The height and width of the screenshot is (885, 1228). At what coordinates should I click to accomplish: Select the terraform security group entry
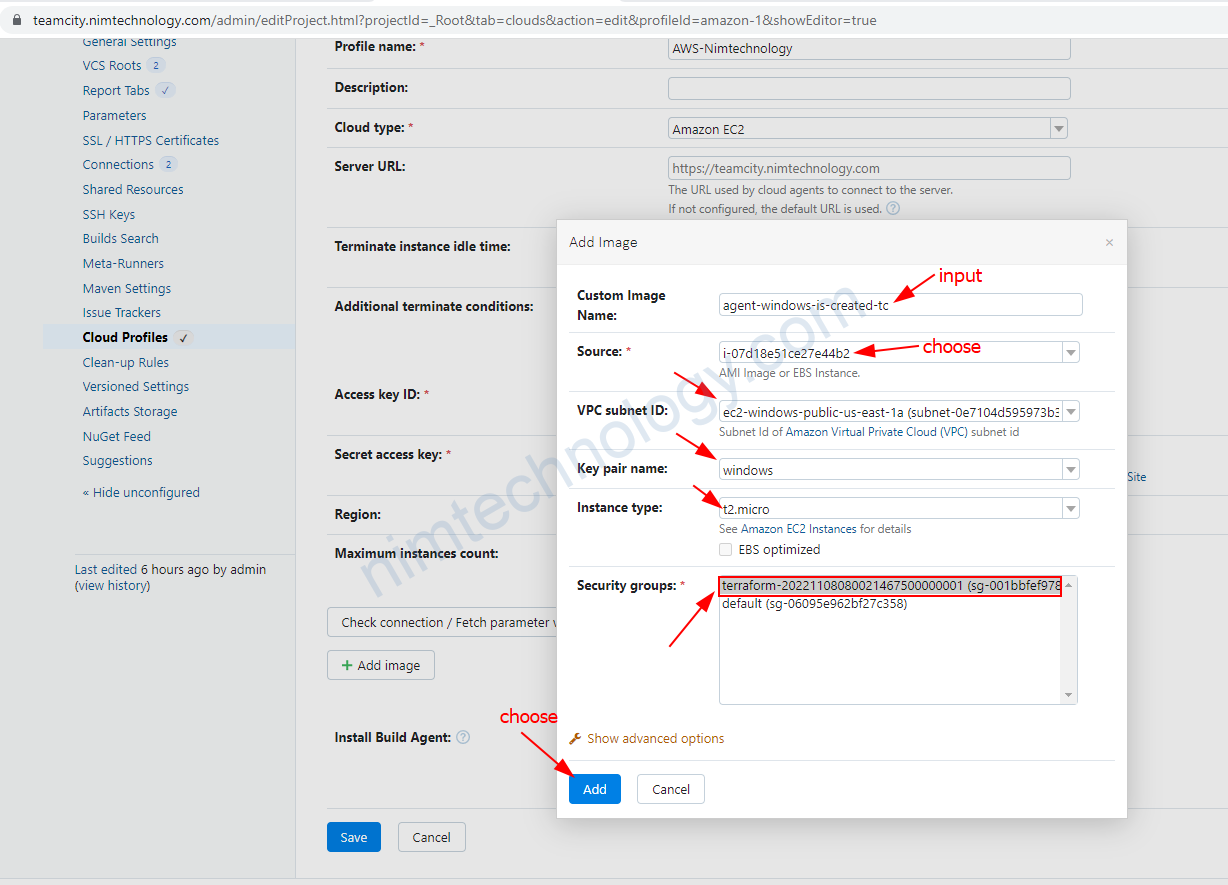coord(890,586)
